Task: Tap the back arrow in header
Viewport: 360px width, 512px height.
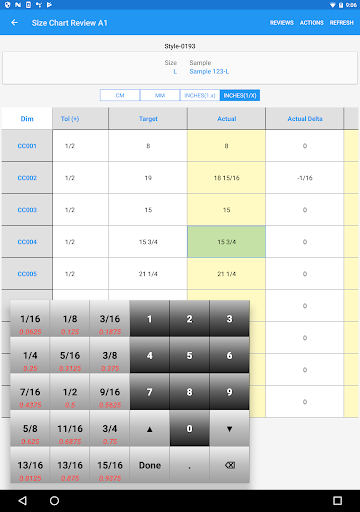Action: pyautogui.click(x=15, y=23)
